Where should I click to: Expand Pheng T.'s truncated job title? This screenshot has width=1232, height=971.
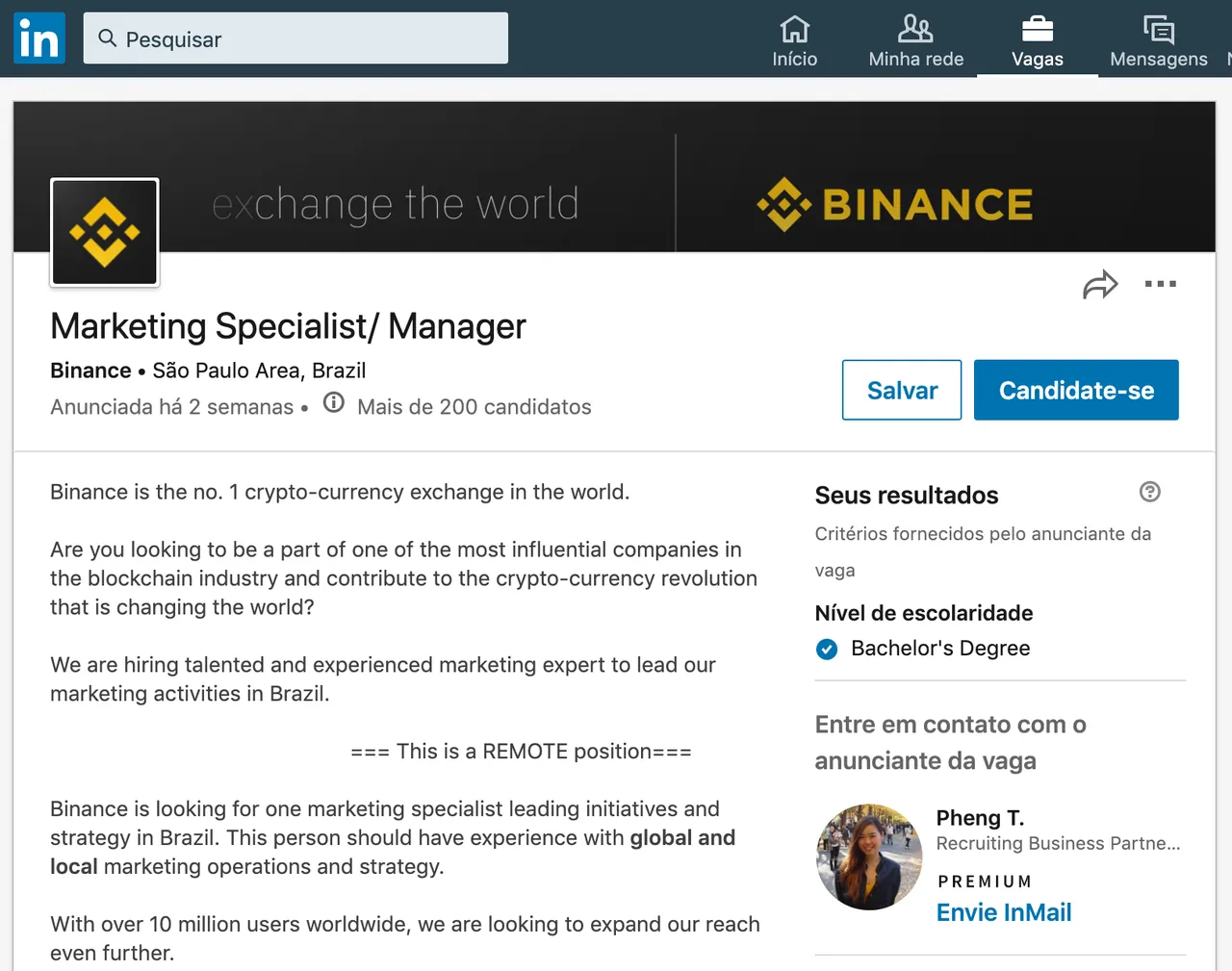coord(1058,843)
